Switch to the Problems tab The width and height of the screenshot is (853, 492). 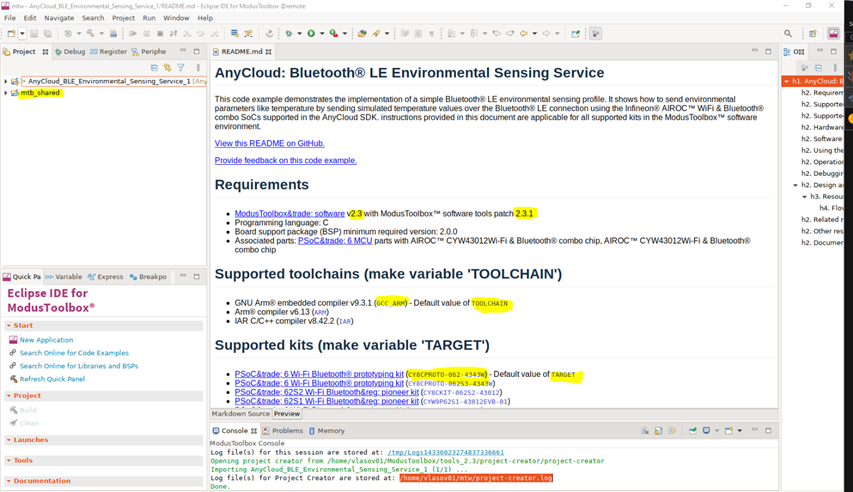282,430
